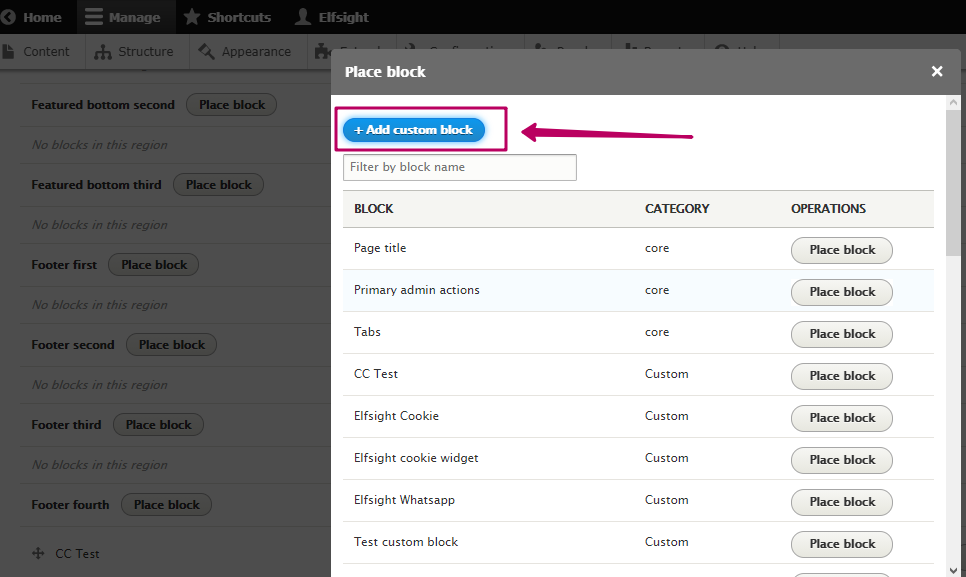The width and height of the screenshot is (966, 577).
Task: Select the Elfsight Whatsapp block name
Action: pos(404,500)
